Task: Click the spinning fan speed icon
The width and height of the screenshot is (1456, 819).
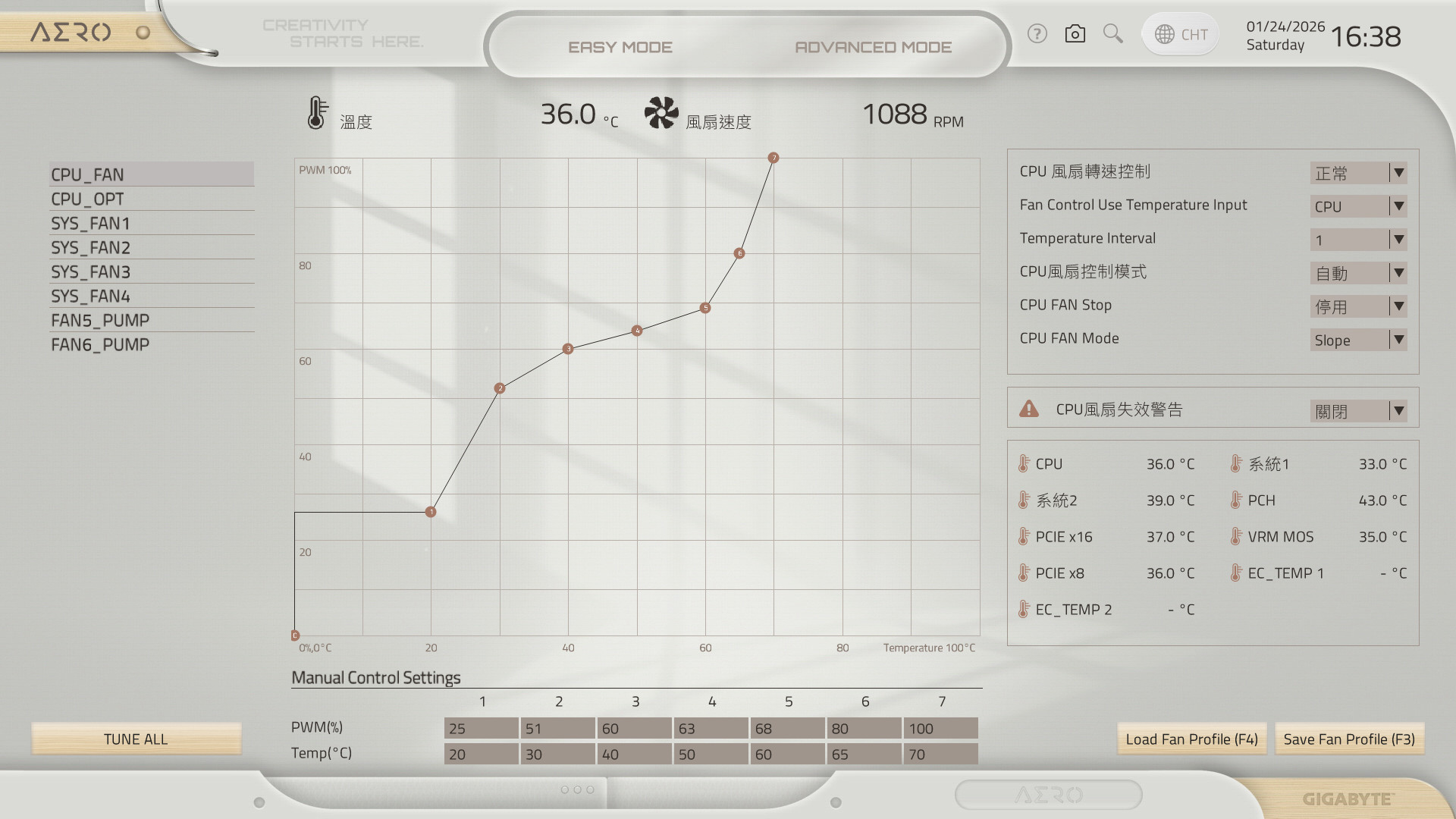Action: (661, 113)
